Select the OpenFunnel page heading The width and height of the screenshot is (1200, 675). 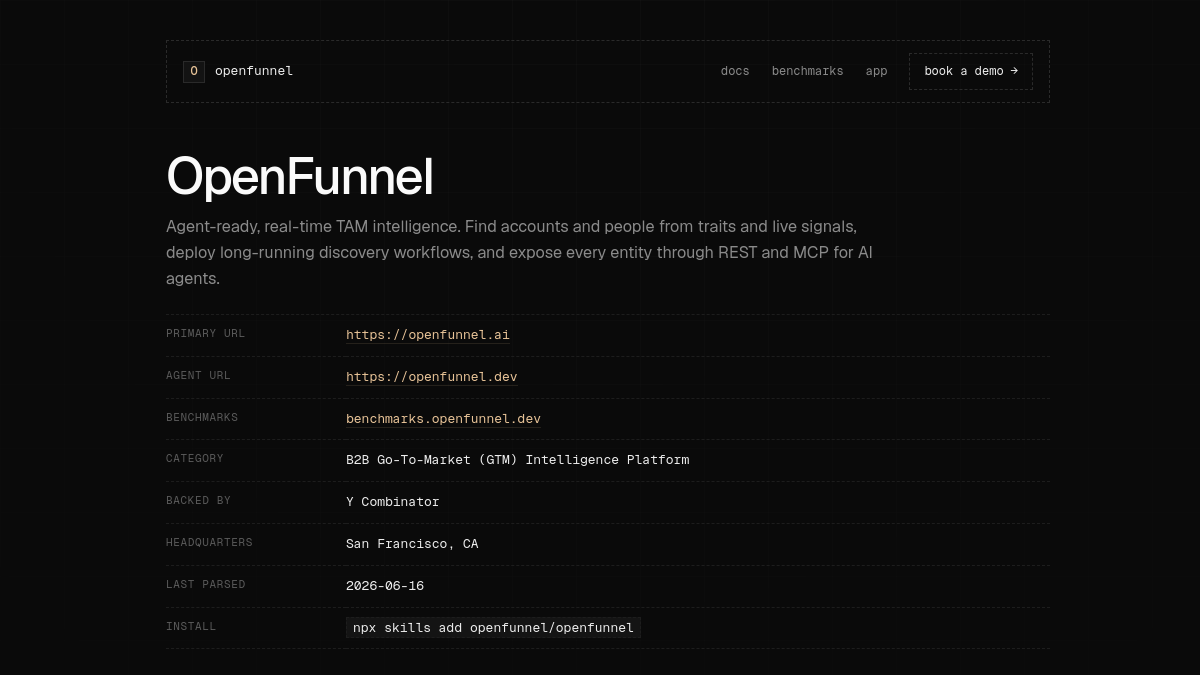coord(300,177)
